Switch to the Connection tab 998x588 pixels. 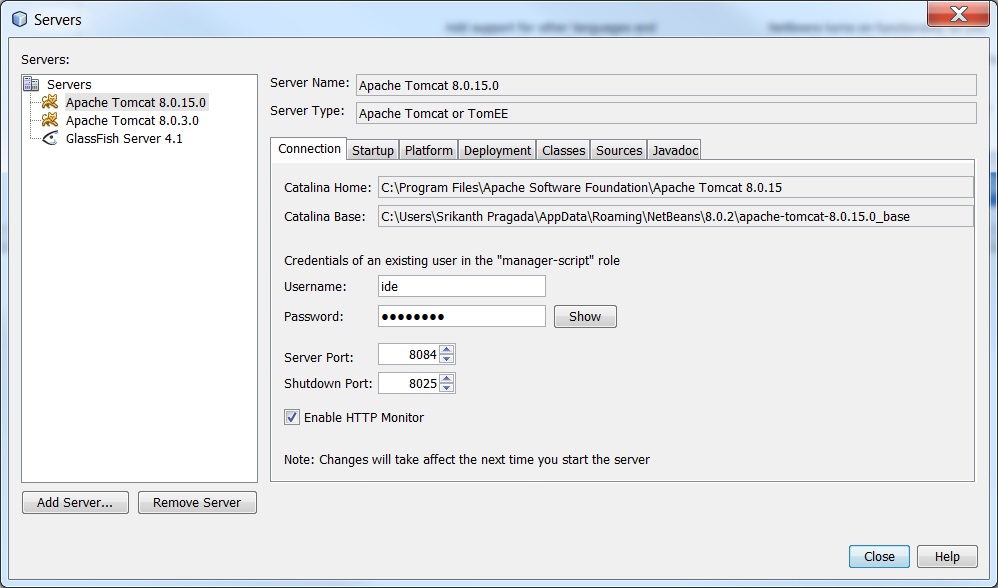tap(309, 148)
